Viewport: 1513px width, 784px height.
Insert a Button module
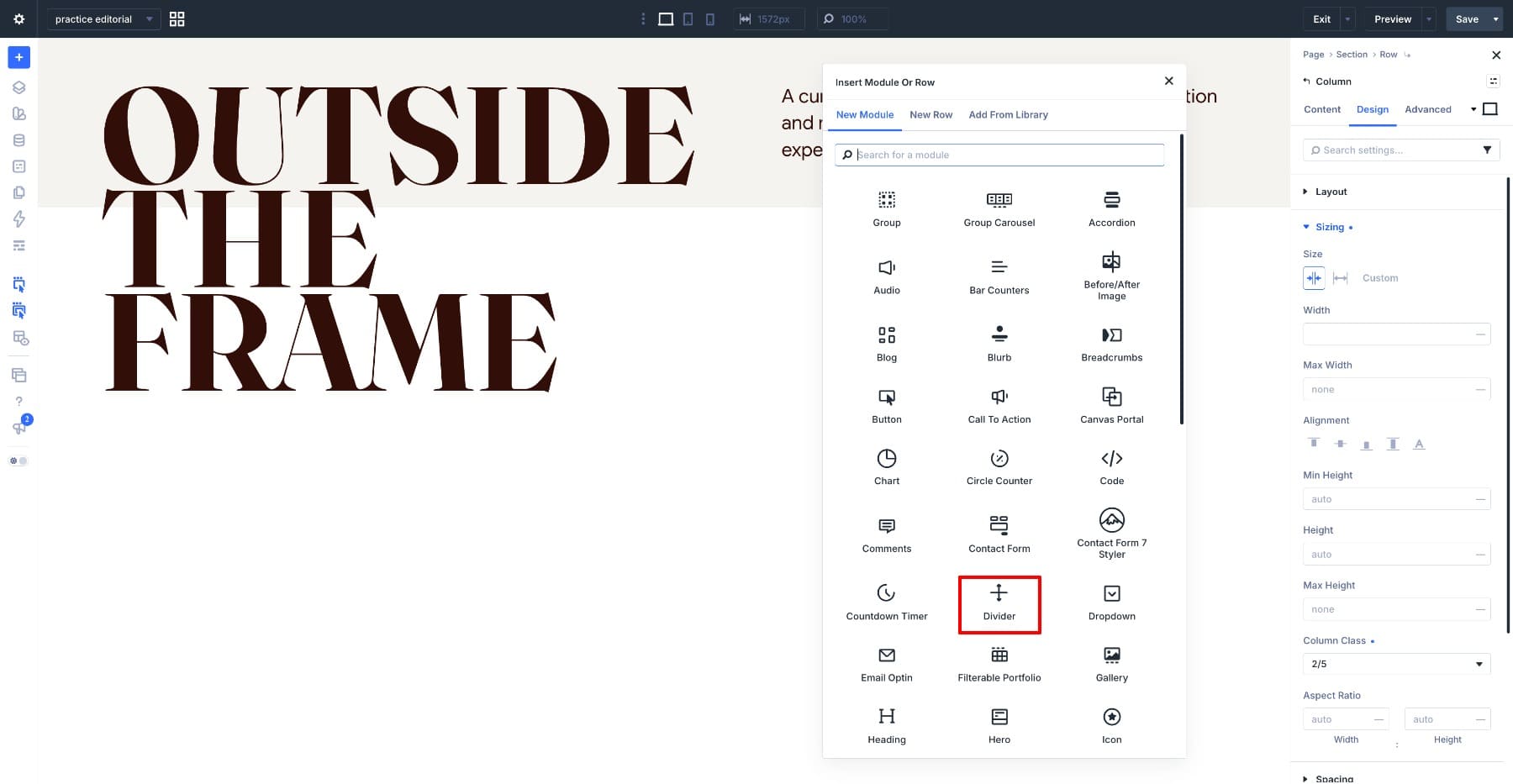coord(887,406)
